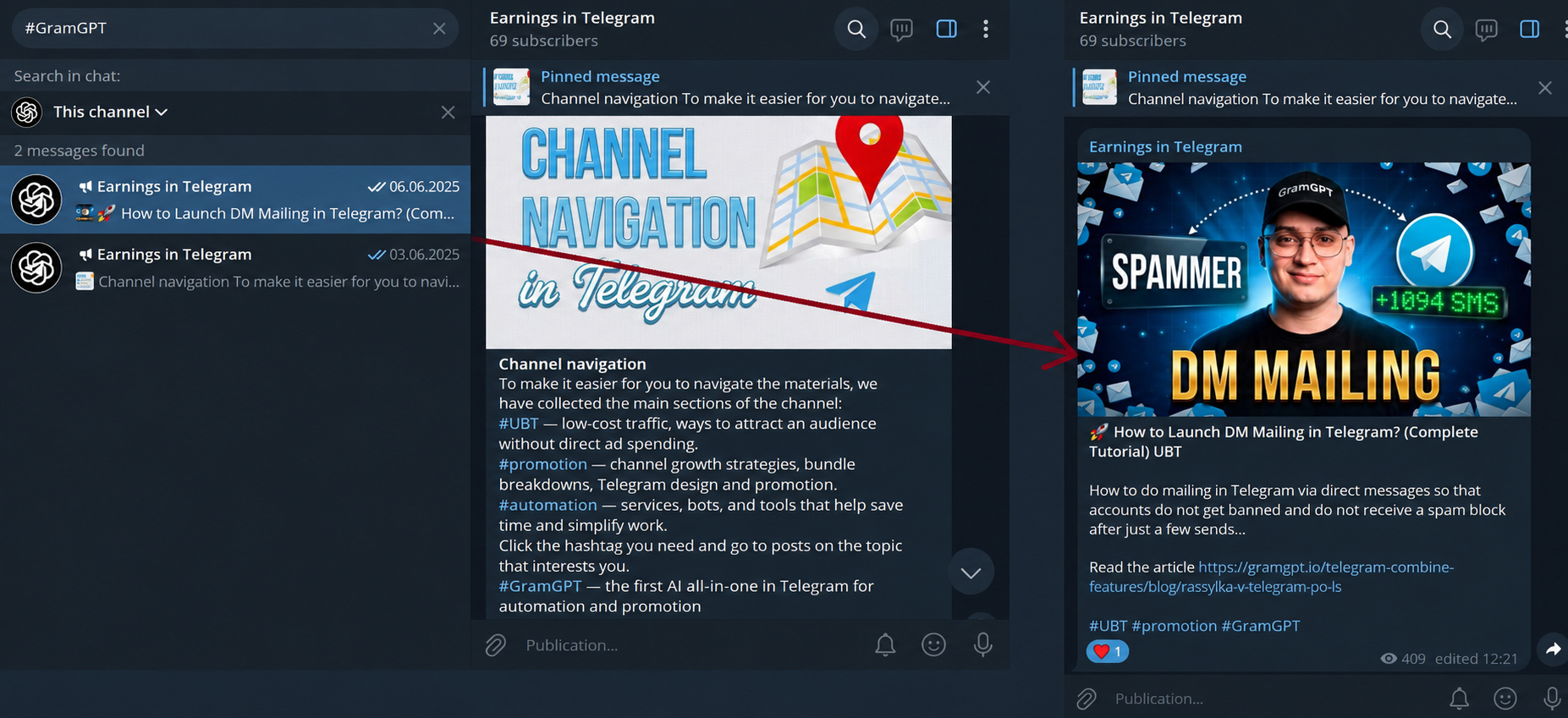Close the This channel search filter
1568x718 pixels.
click(448, 112)
